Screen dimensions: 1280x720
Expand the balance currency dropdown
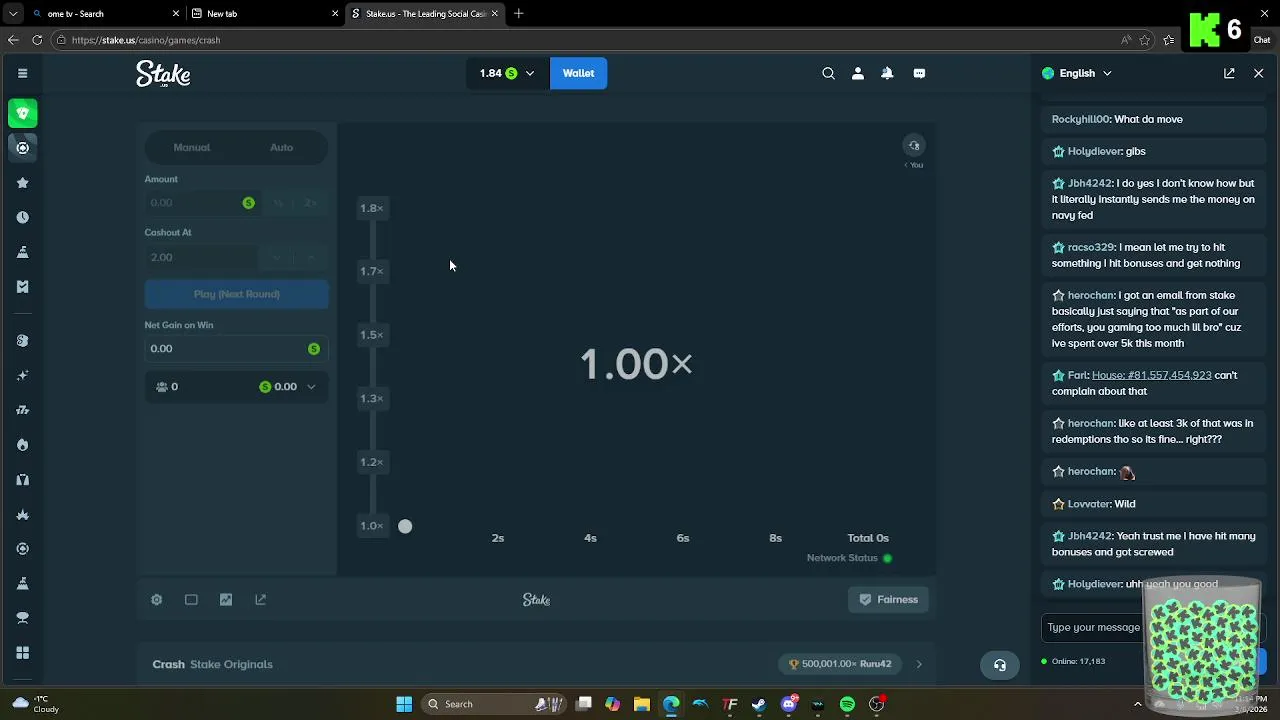tap(530, 73)
